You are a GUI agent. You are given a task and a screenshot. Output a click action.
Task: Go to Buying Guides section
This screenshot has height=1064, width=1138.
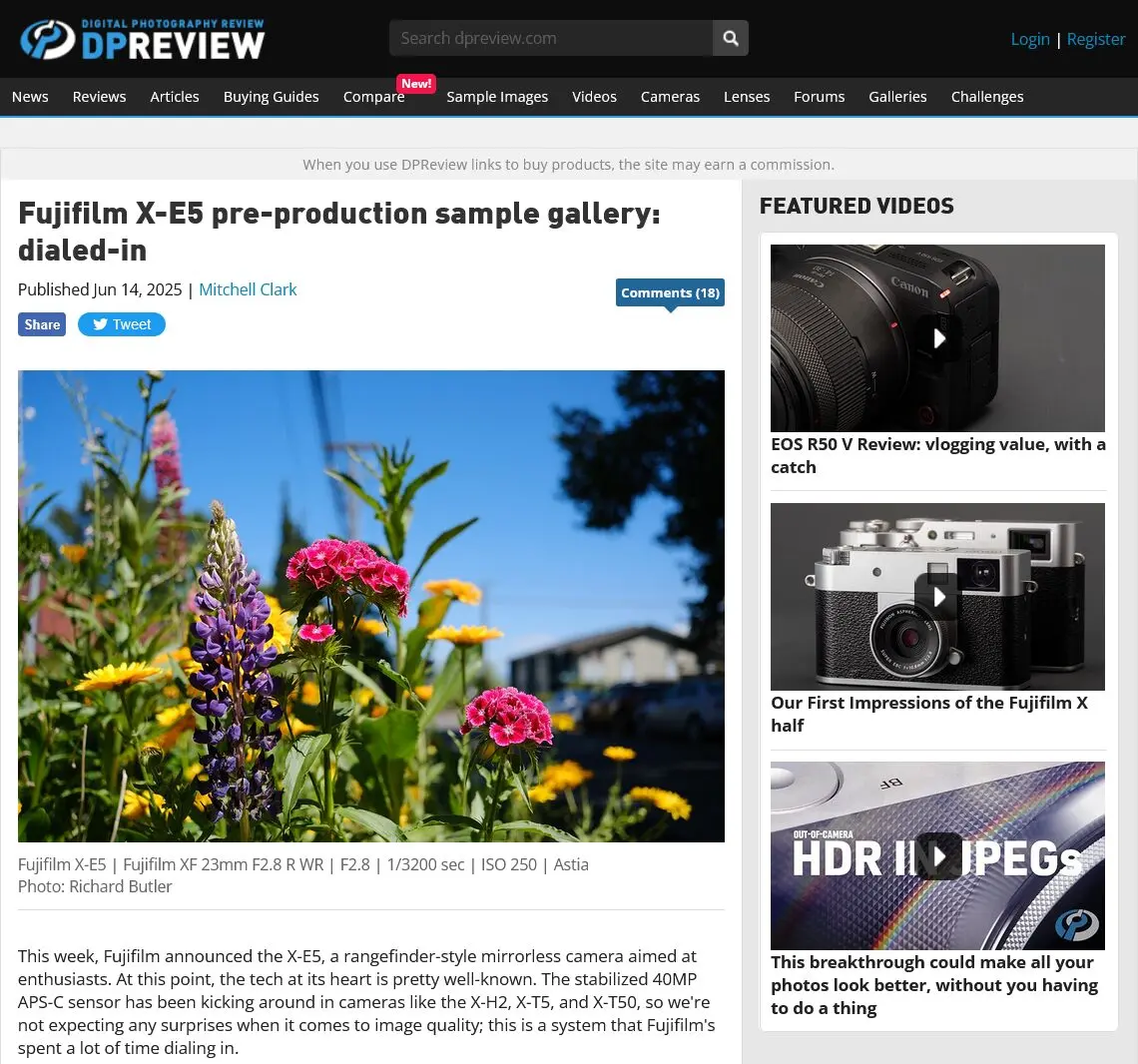pos(271,97)
